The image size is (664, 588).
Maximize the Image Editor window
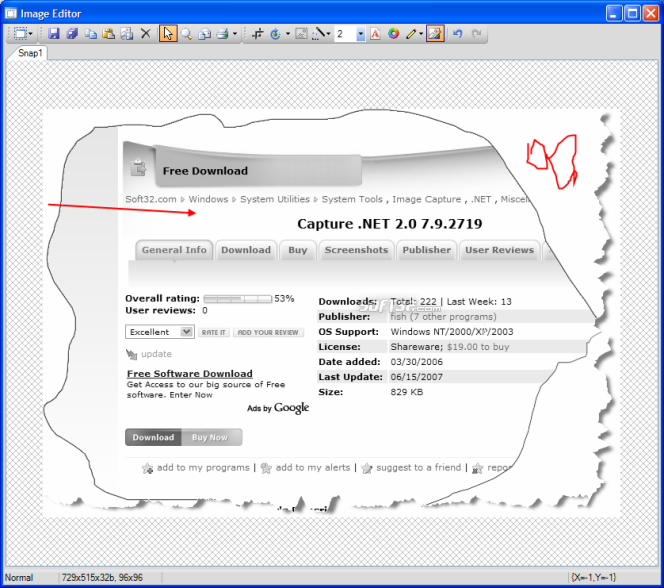click(x=632, y=14)
